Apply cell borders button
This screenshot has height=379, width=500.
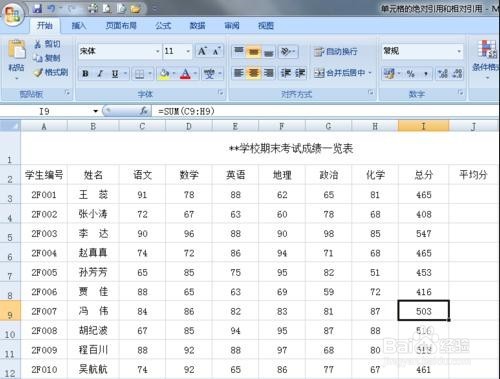coord(139,74)
